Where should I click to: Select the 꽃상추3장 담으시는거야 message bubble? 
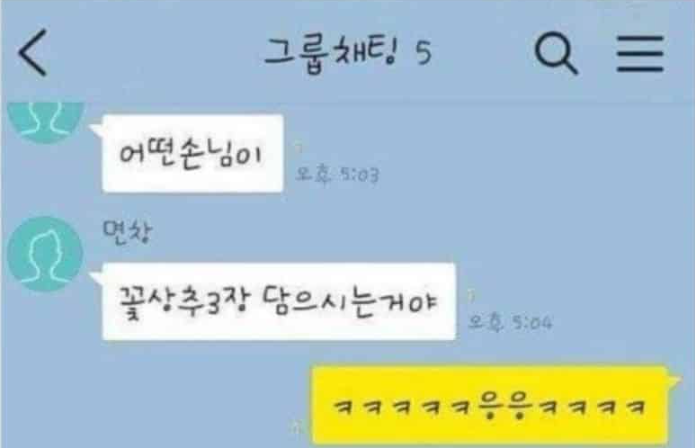click(278, 301)
